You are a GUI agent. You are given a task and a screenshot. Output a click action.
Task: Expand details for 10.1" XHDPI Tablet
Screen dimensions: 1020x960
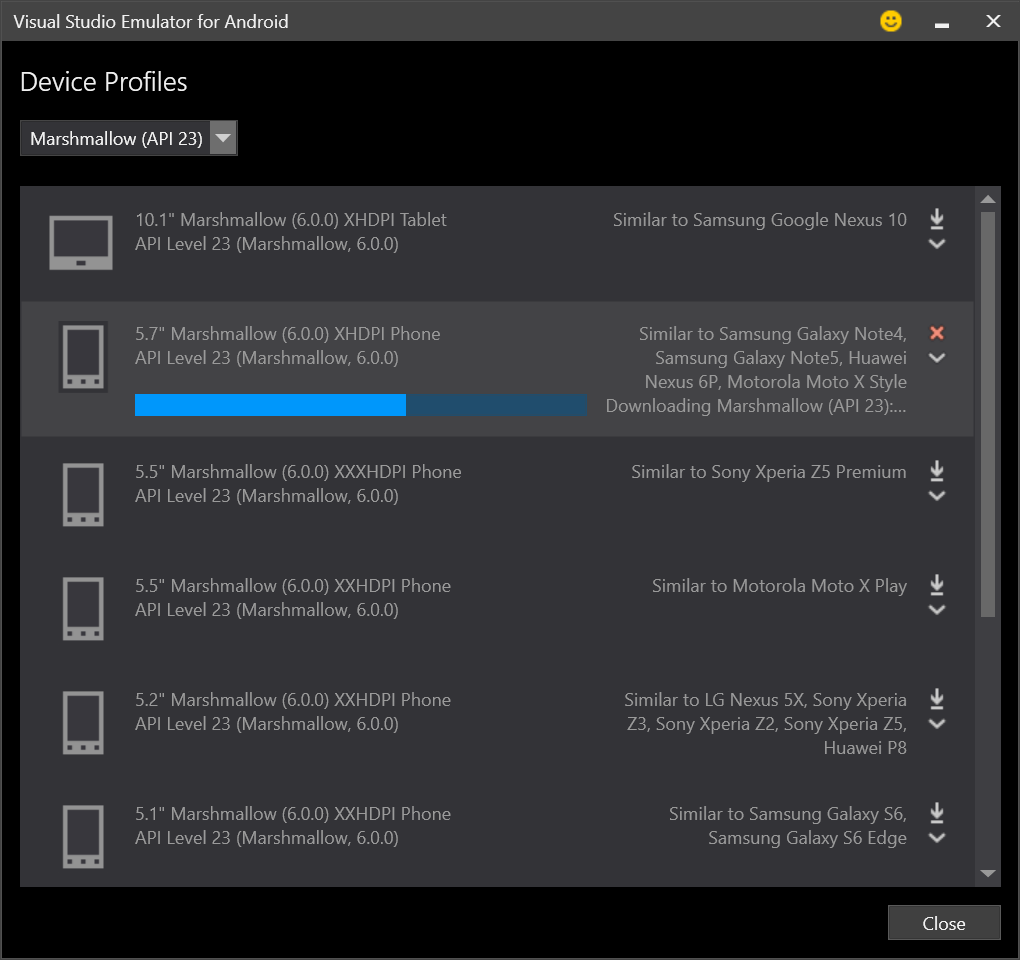point(937,244)
